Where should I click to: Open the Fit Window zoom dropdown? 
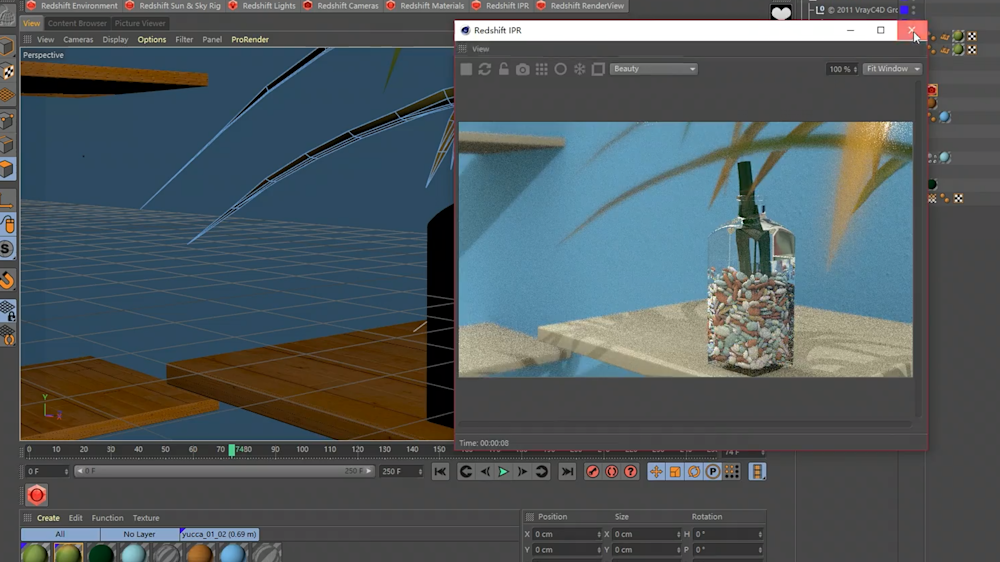click(x=892, y=69)
